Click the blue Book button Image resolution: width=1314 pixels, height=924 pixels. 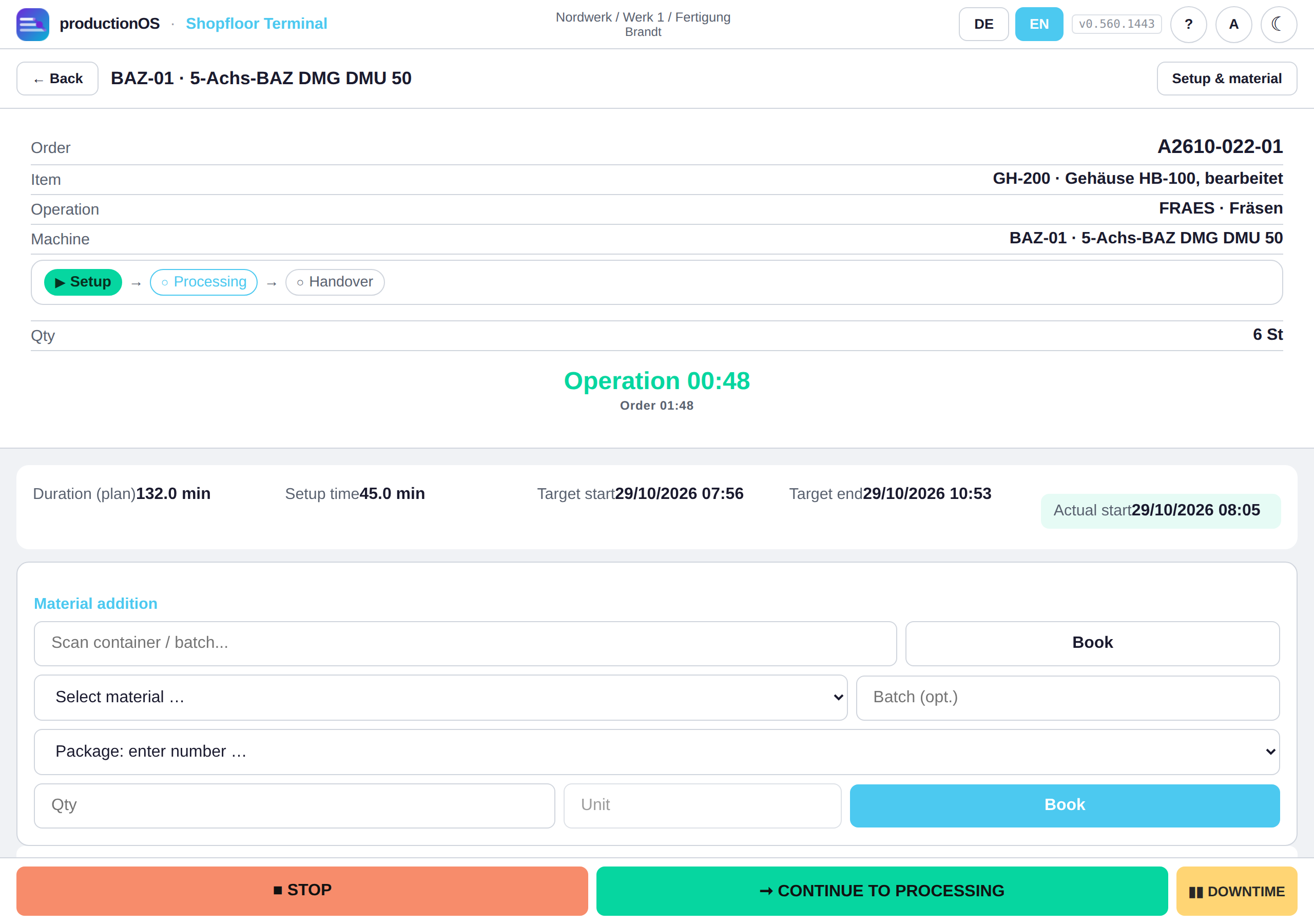point(1065,805)
